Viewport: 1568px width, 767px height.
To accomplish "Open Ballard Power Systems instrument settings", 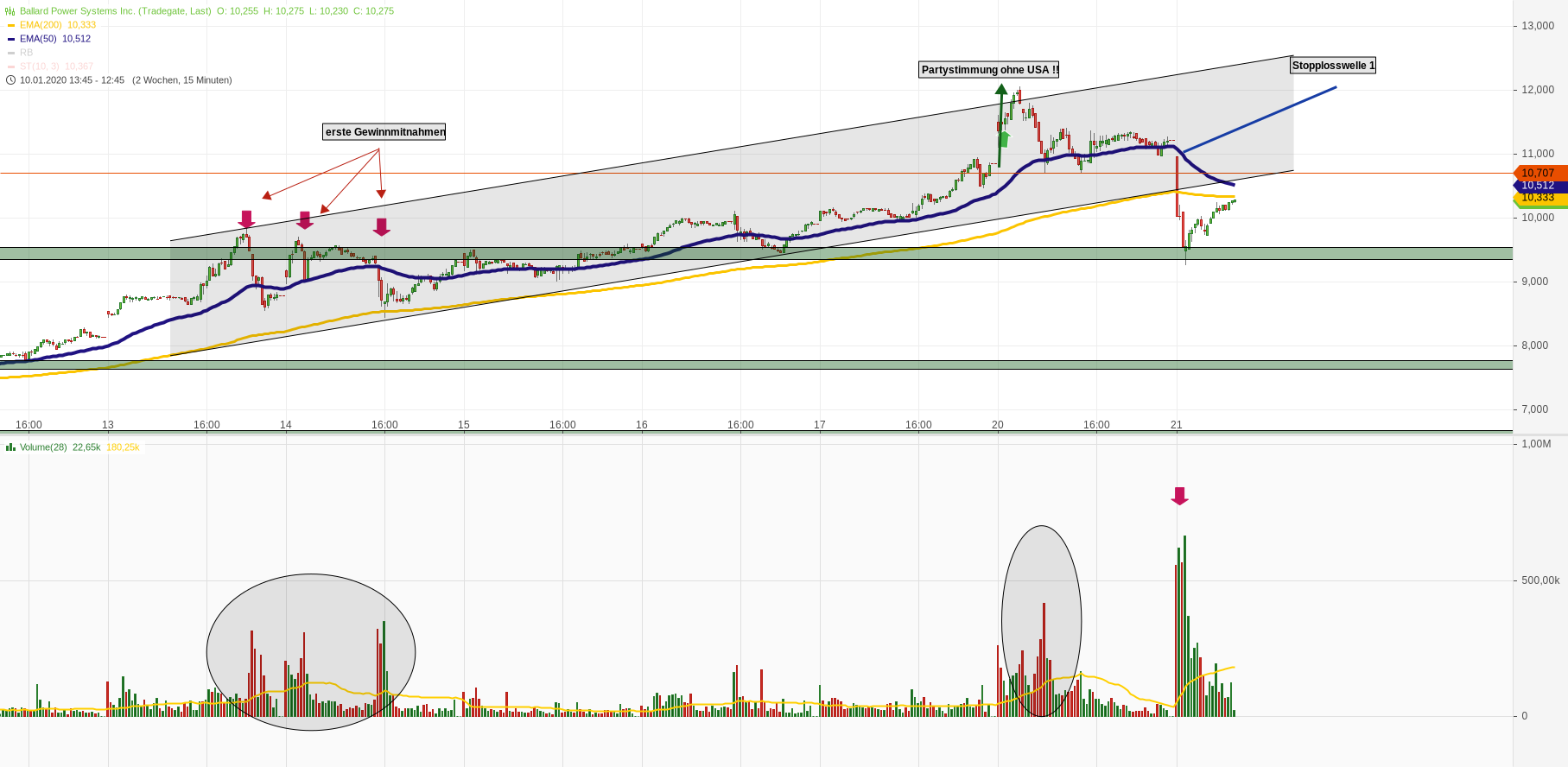I will (x=115, y=11).
